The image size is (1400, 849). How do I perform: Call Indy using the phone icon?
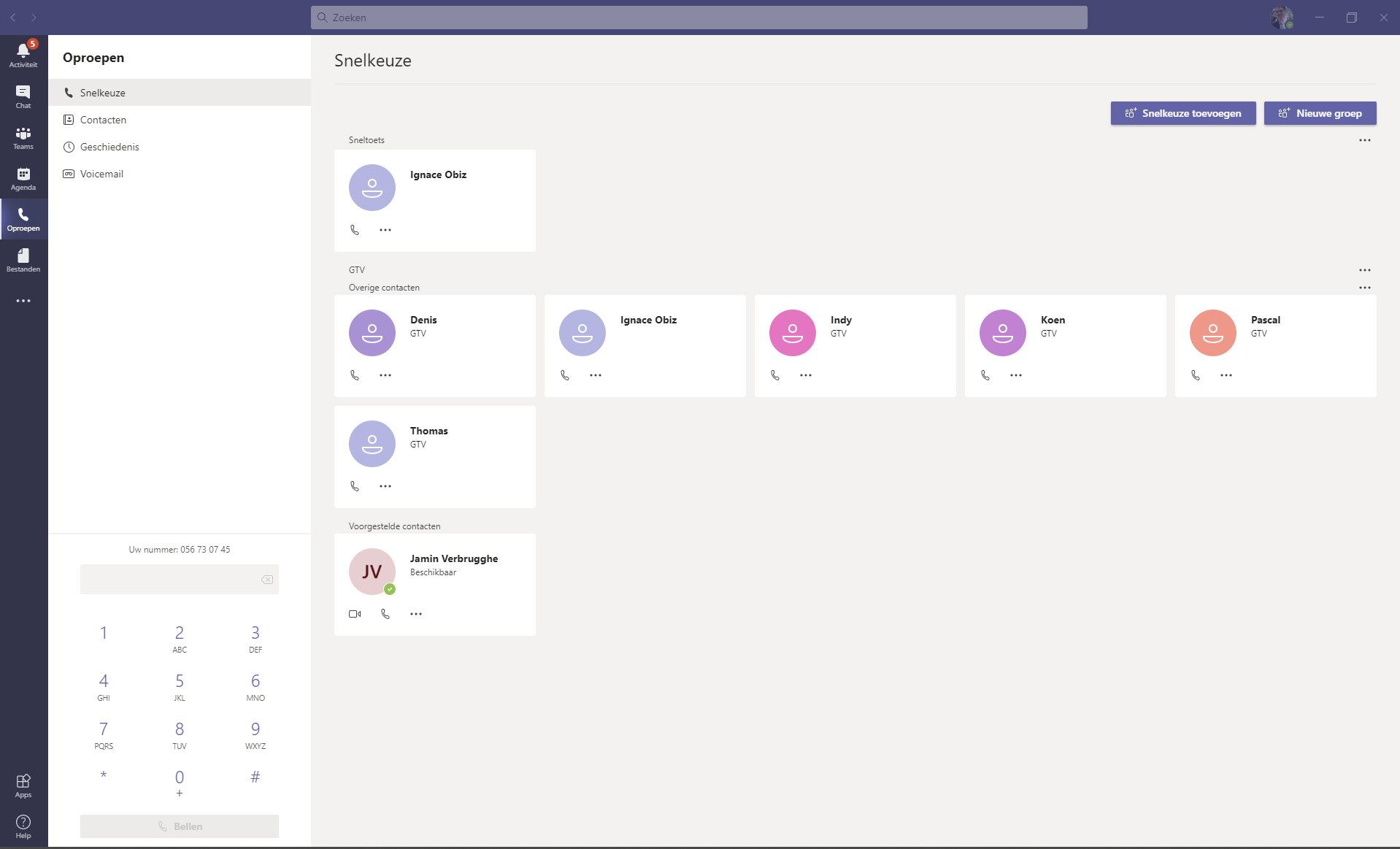tap(775, 375)
